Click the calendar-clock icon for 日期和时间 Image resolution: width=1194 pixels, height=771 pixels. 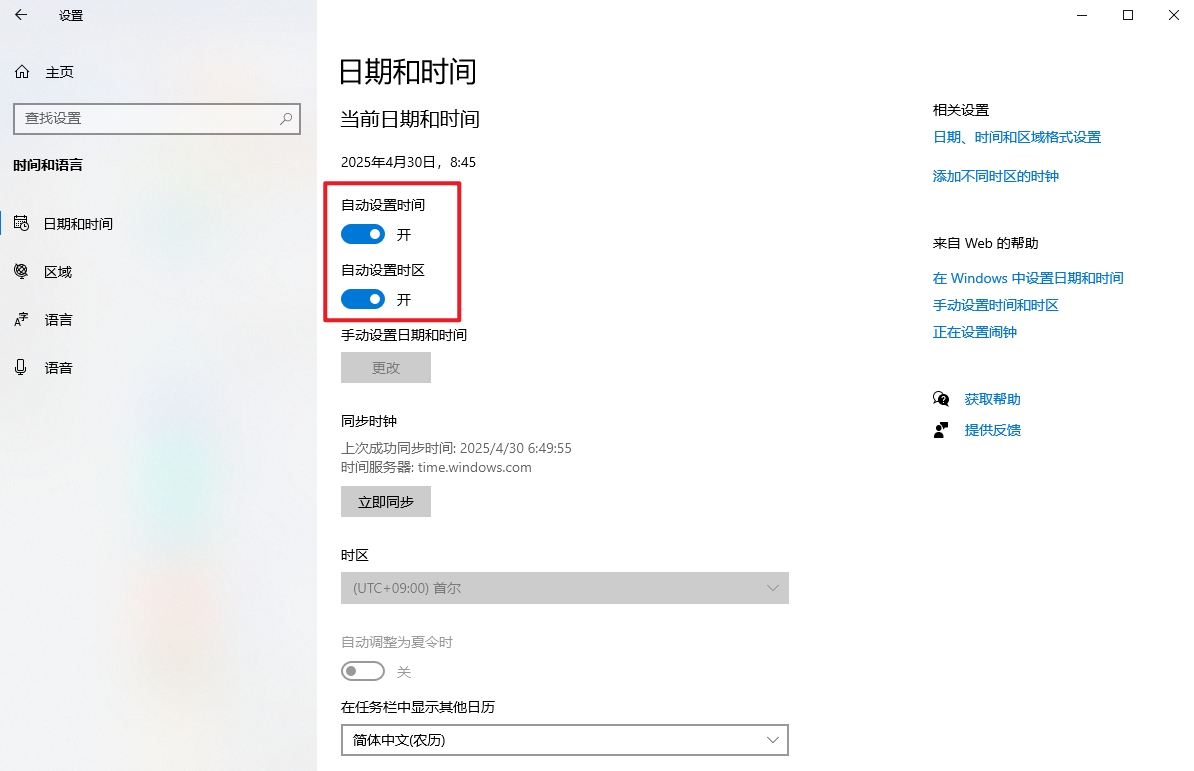(21, 223)
